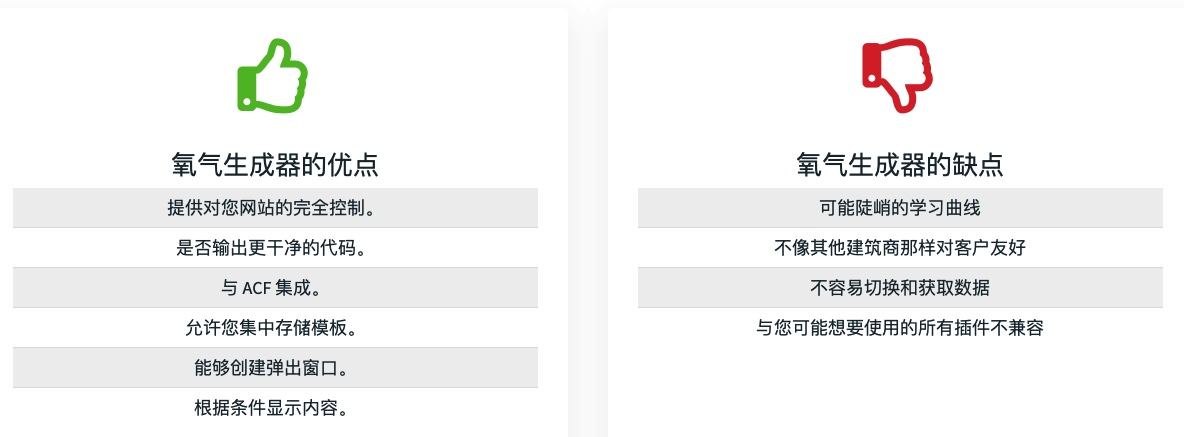The image size is (1184, 437).
Task: Click the word 模板 in the pros list
Action: (x=329, y=328)
